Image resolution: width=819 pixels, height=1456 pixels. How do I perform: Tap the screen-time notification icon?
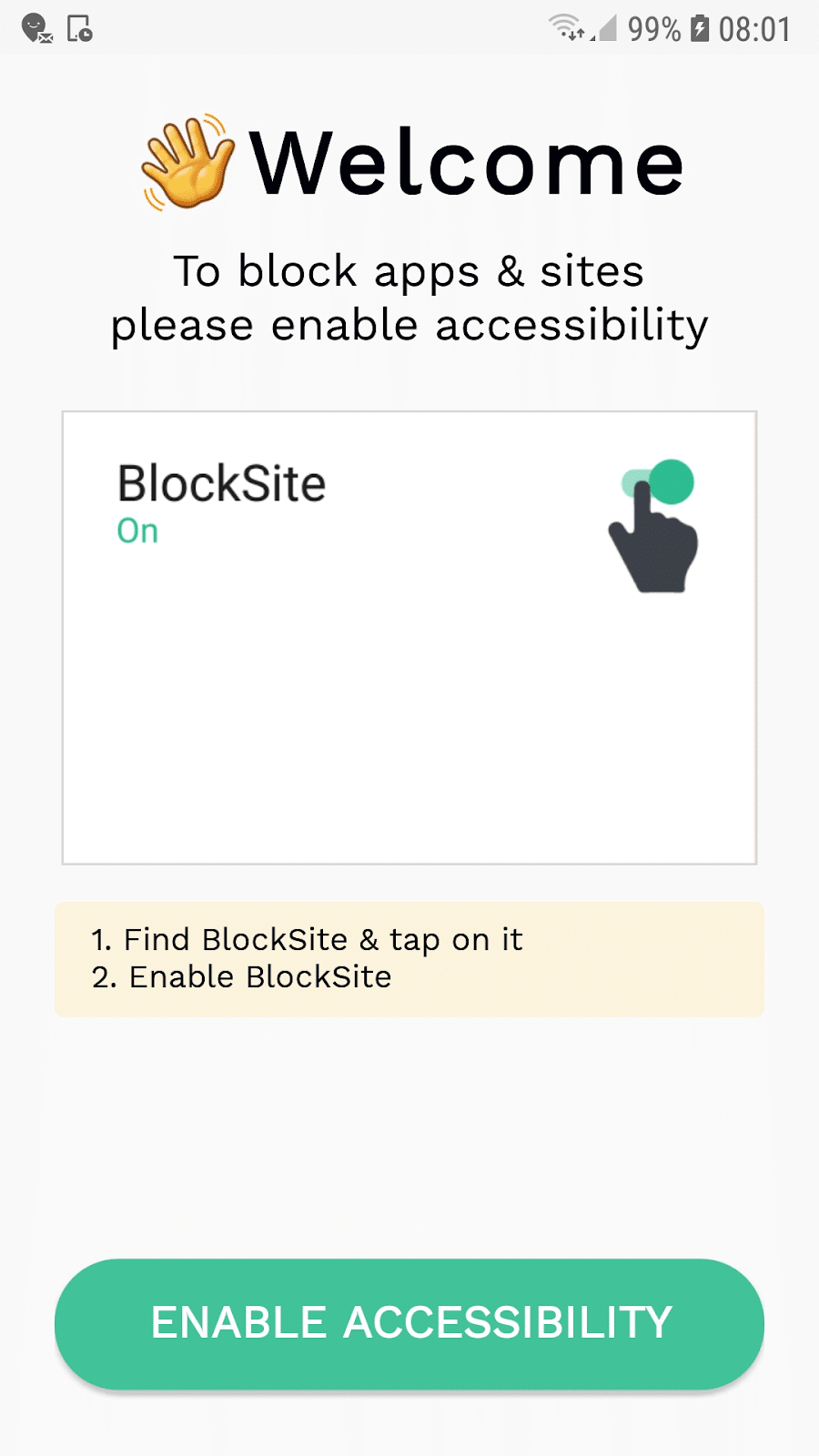[x=80, y=29]
